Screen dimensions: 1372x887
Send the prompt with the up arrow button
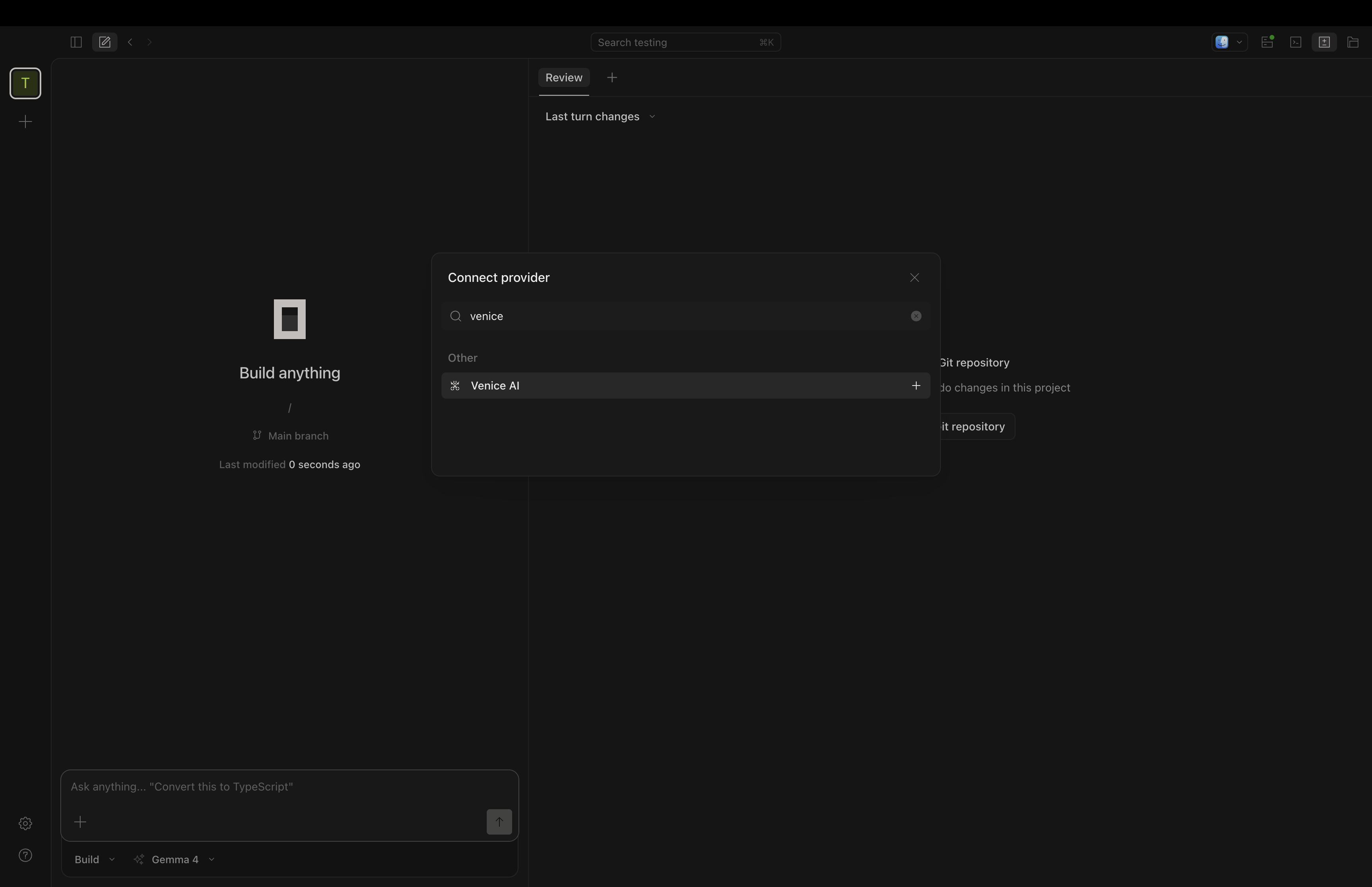499,822
